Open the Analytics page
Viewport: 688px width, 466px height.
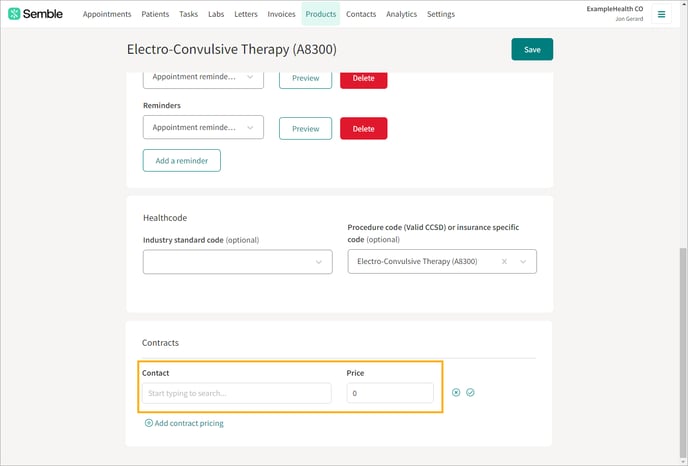[x=401, y=14]
